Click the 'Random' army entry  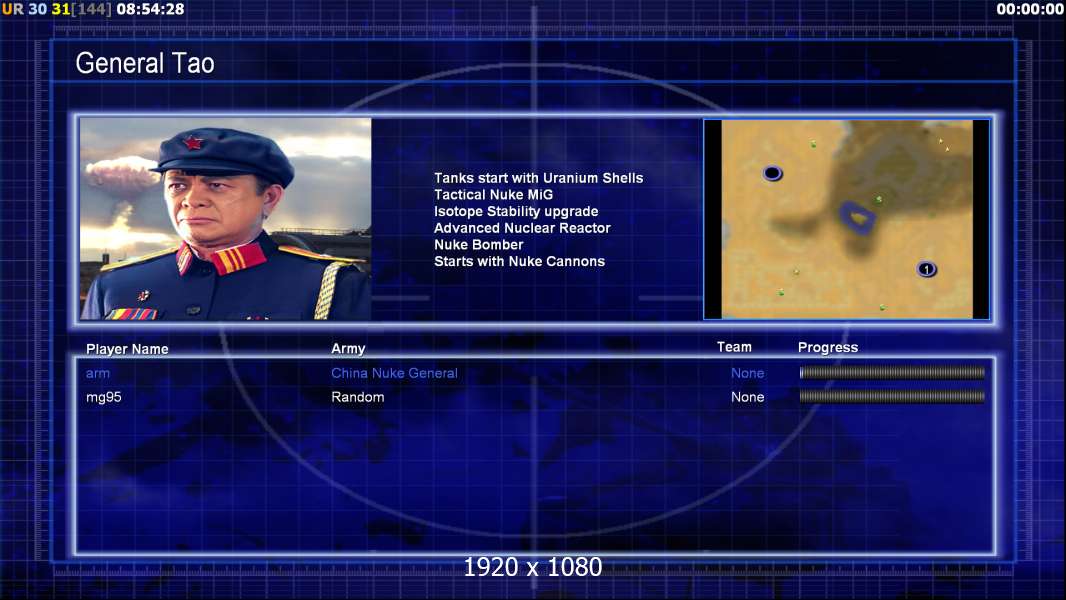358,397
